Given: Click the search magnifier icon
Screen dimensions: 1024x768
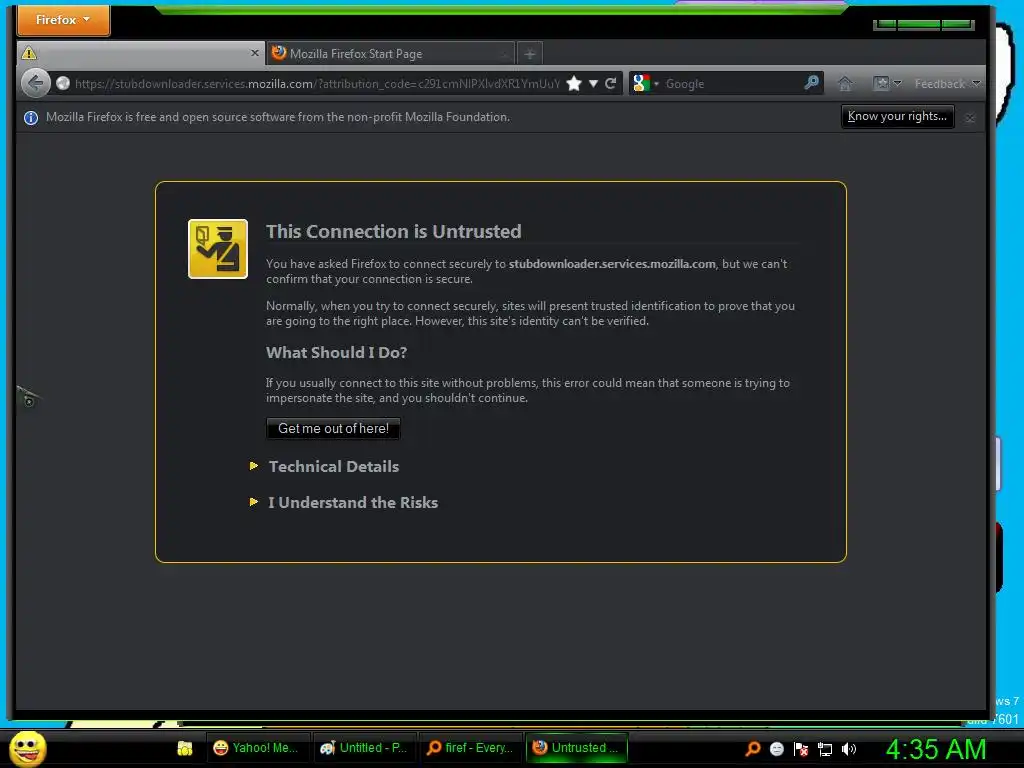Looking at the screenshot, I should tap(811, 82).
